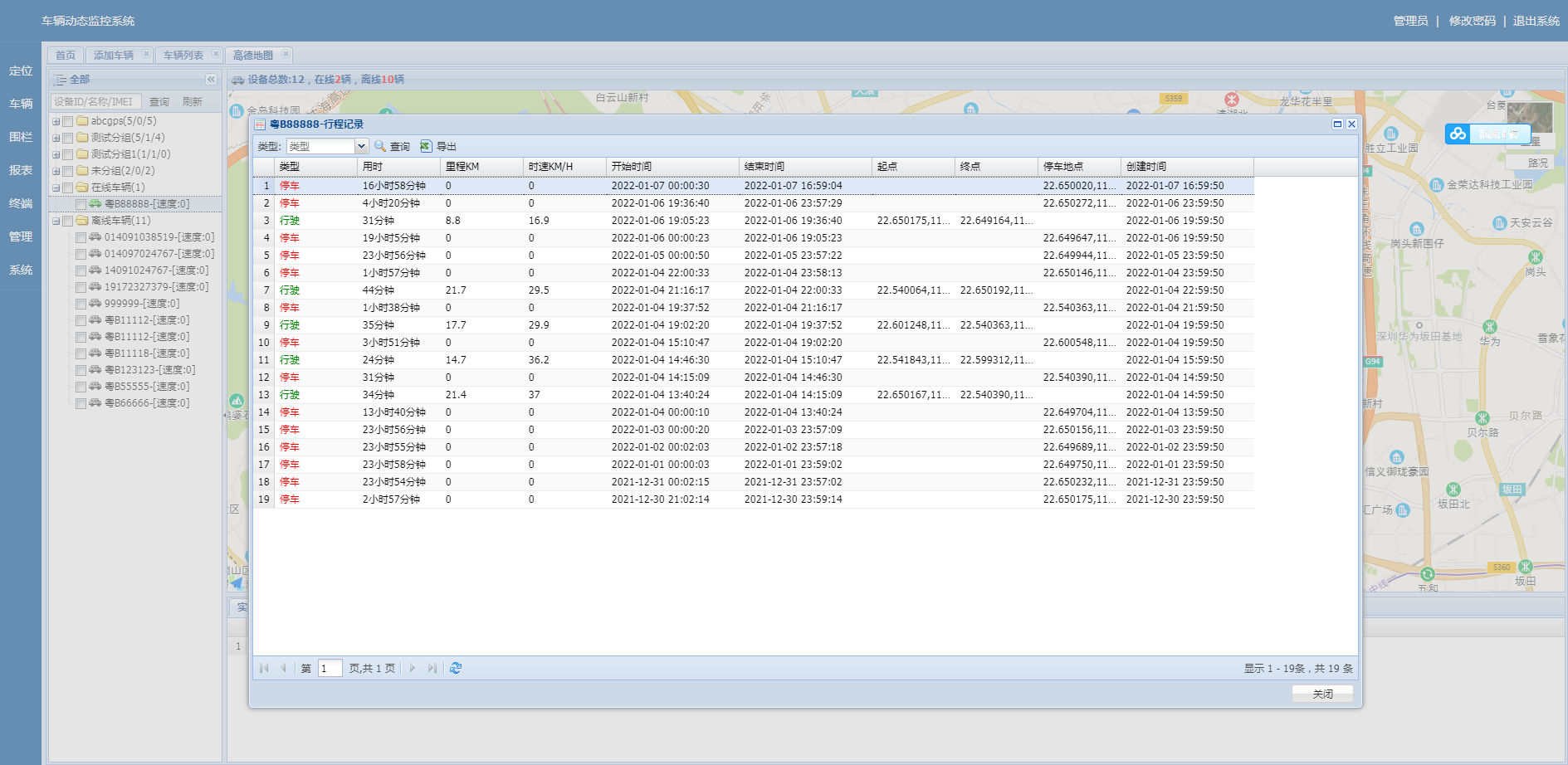Viewport: 1568px width, 765px height.
Task: Open 报表 in the left sidebar
Action: [x=21, y=170]
